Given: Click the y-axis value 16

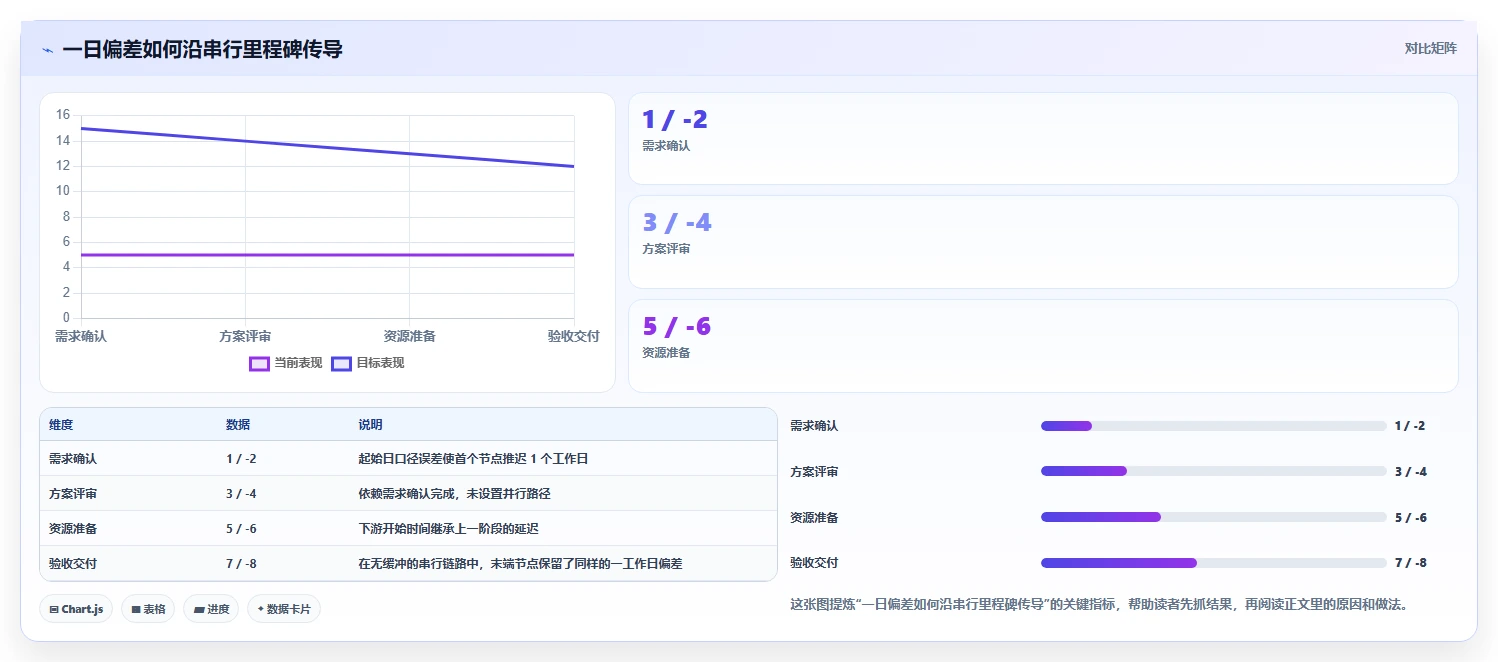Looking at the screenshot, I should pyautogui.click(x=63, y=115).
